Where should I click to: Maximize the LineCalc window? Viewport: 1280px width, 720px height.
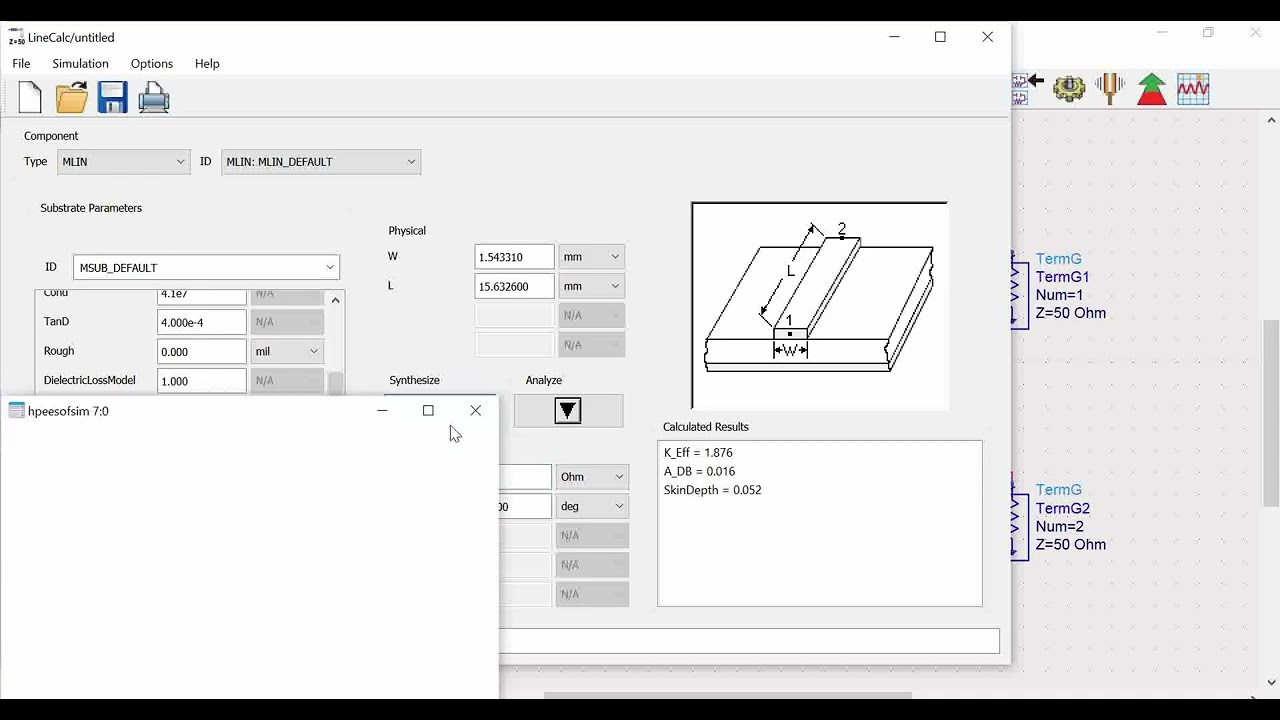point(940,37)
